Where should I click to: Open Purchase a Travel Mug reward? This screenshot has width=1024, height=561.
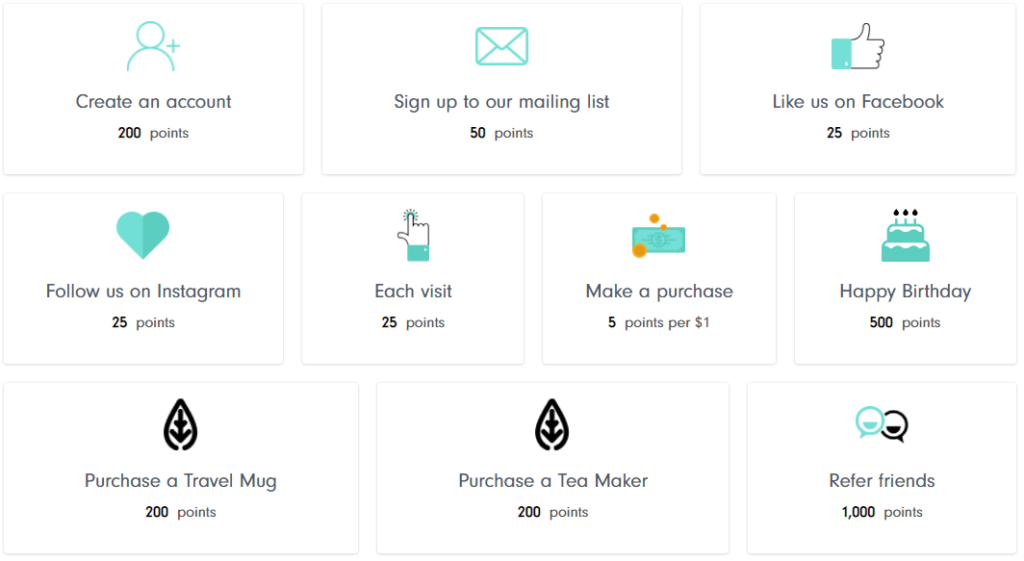tap(181, 481)
